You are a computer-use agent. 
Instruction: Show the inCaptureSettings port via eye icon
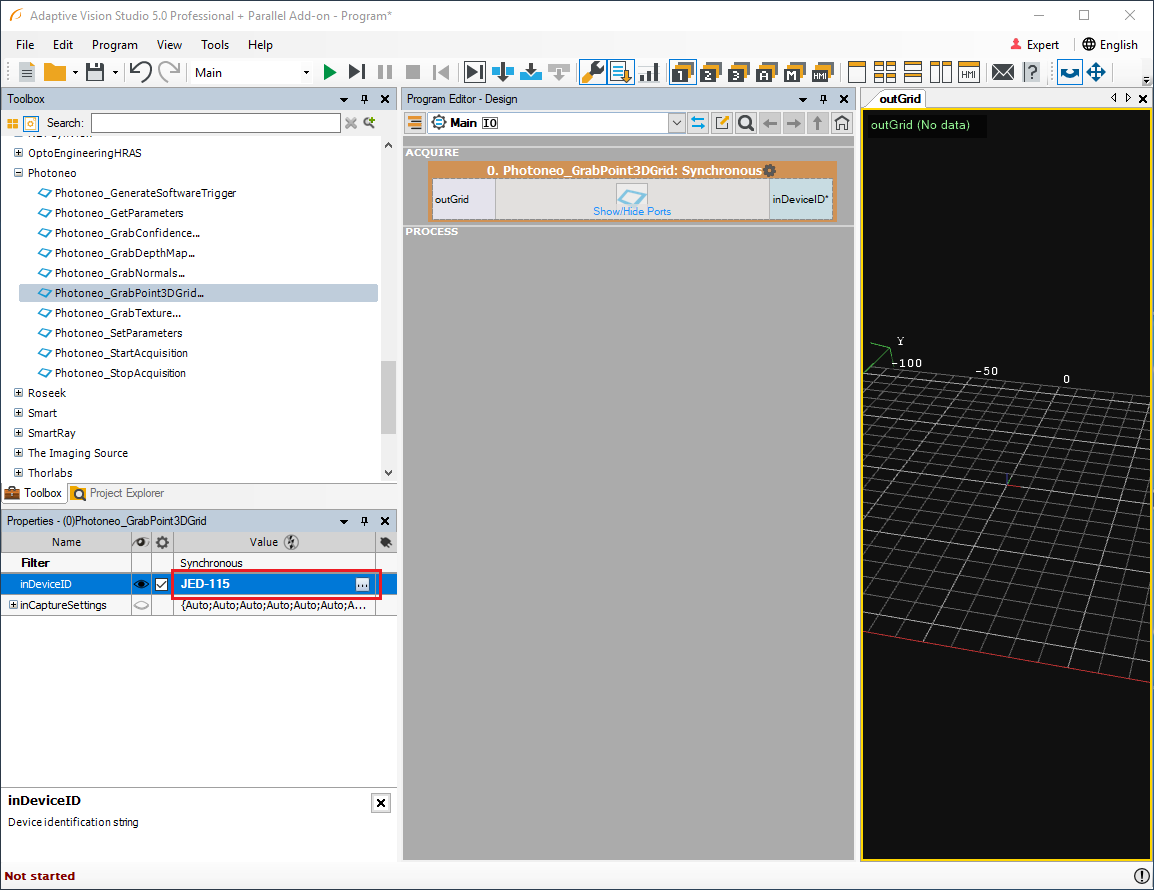tap(141, 605)
